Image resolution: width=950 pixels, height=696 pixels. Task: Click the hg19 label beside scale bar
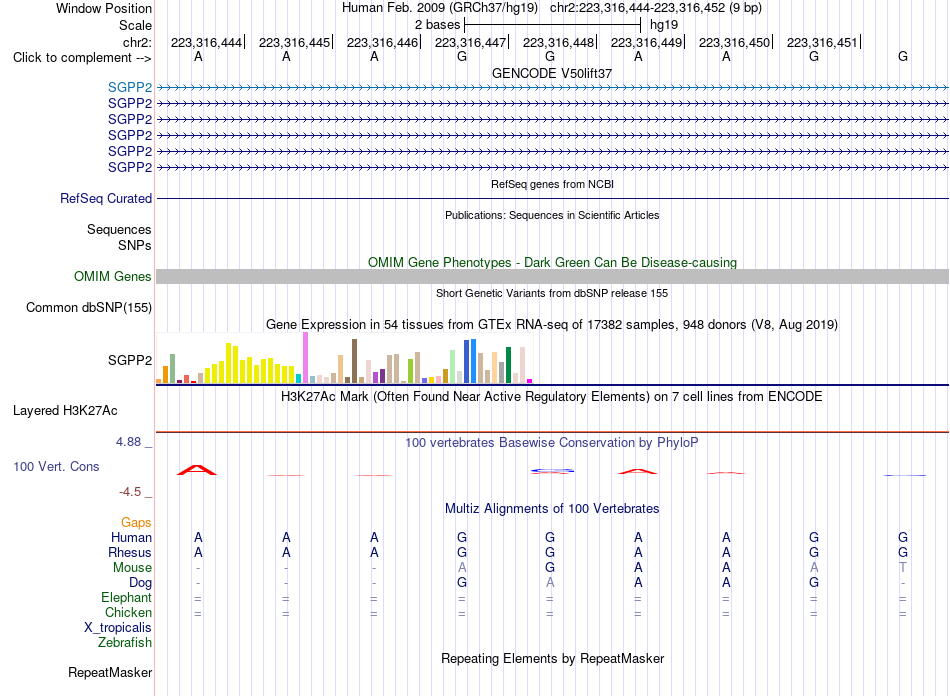pos(664,25)
